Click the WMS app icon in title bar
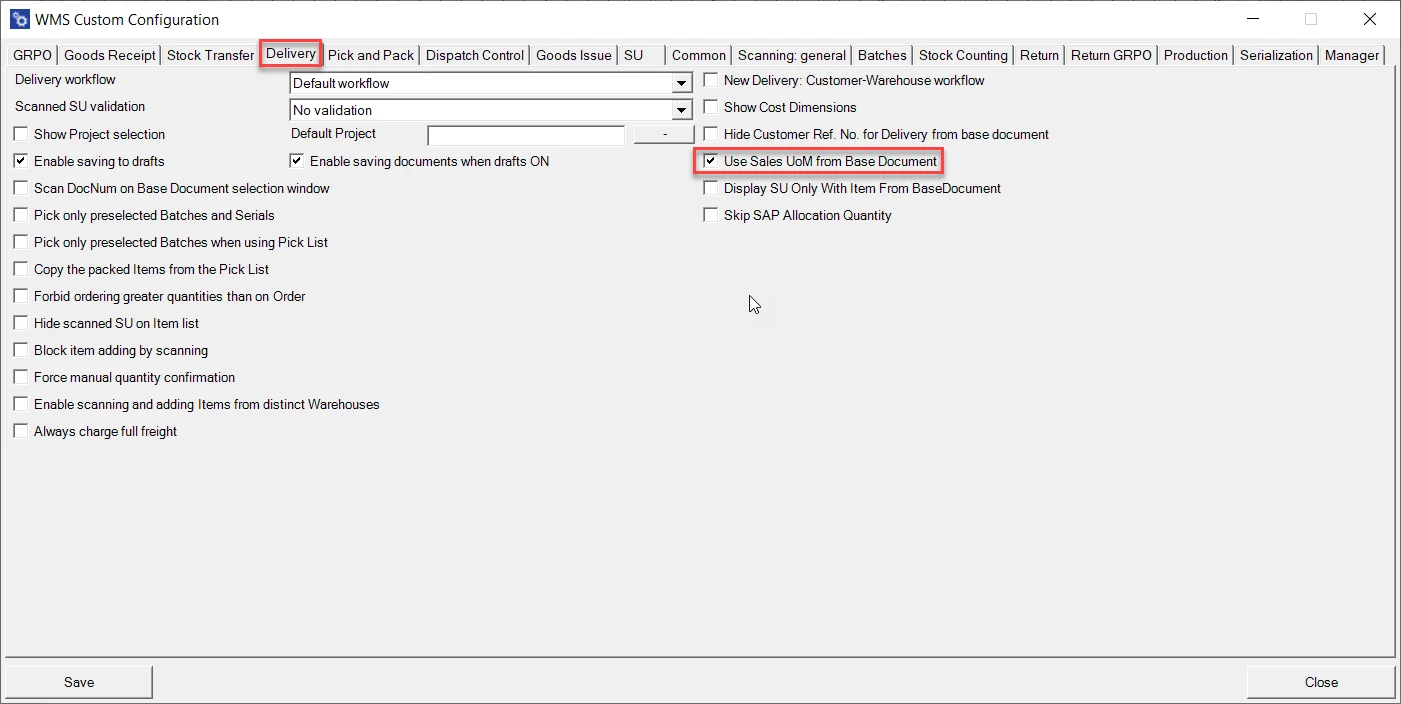The width and height of the screenshot is (1401, 704). point(19,19)
